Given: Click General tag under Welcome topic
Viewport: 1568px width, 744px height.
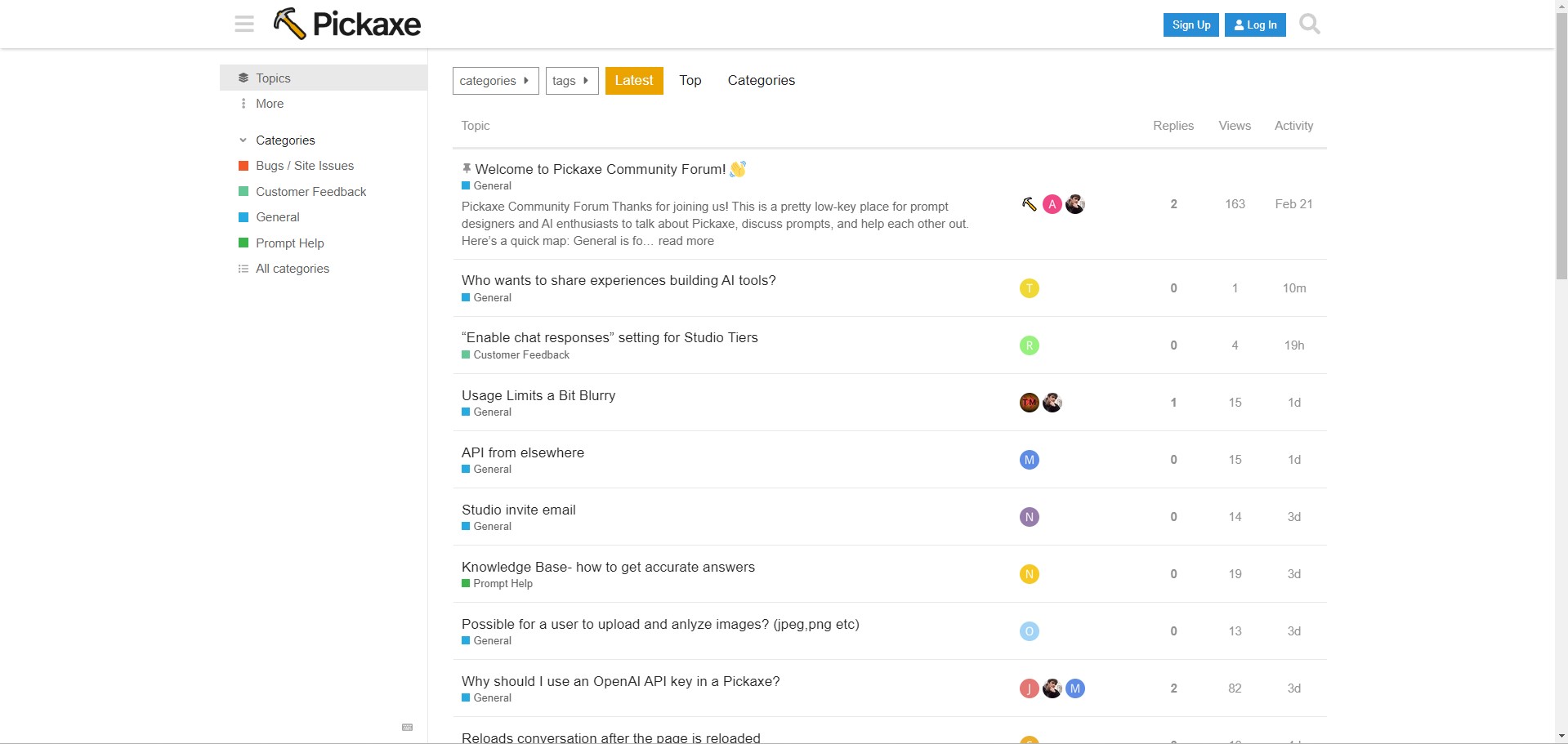Looking at the screenshot, I should [486, 186].
